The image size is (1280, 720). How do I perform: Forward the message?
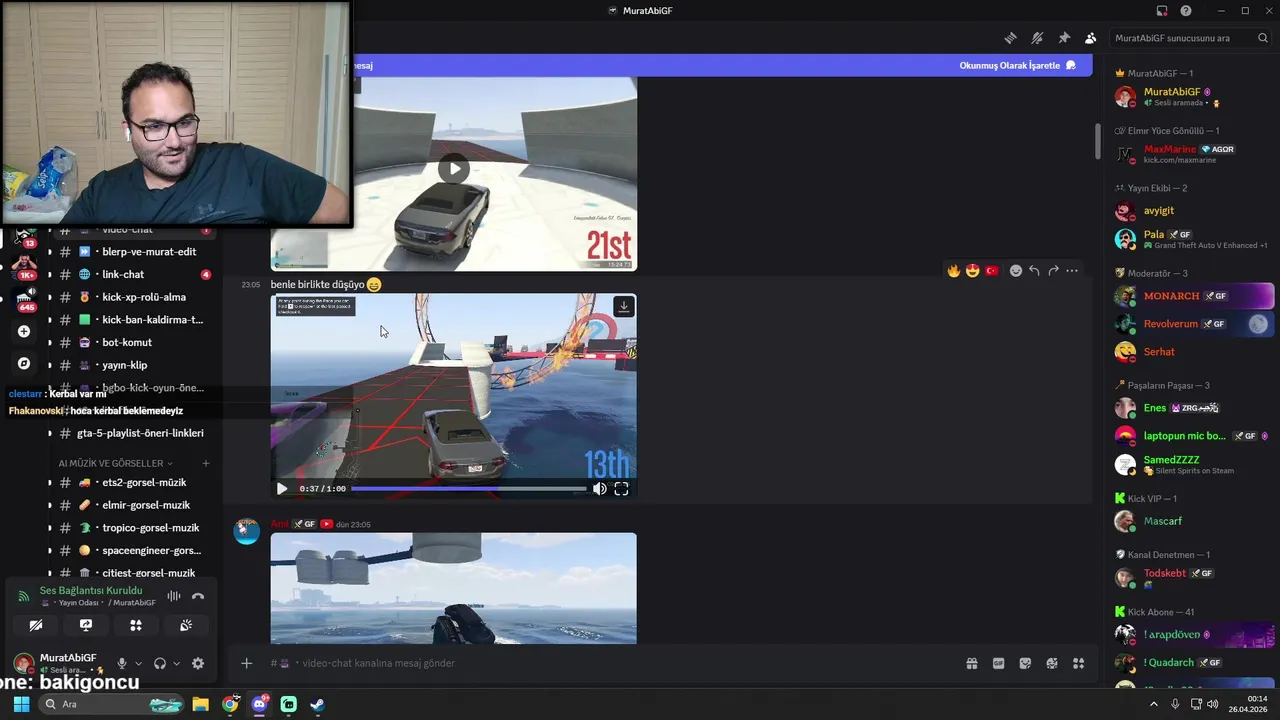point(1053,271)
